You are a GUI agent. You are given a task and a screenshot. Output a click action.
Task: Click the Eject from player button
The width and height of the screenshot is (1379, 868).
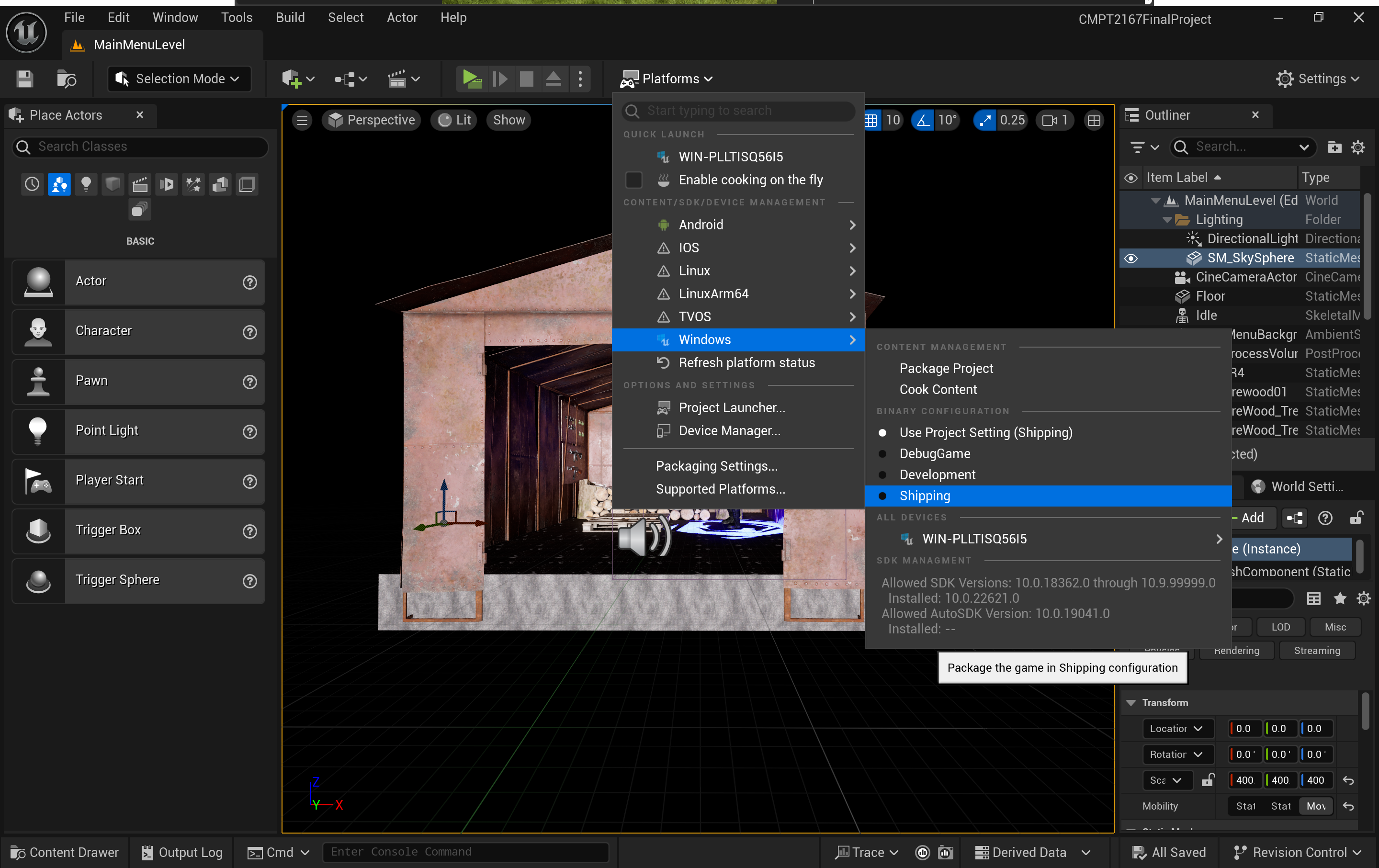point(553,79)
